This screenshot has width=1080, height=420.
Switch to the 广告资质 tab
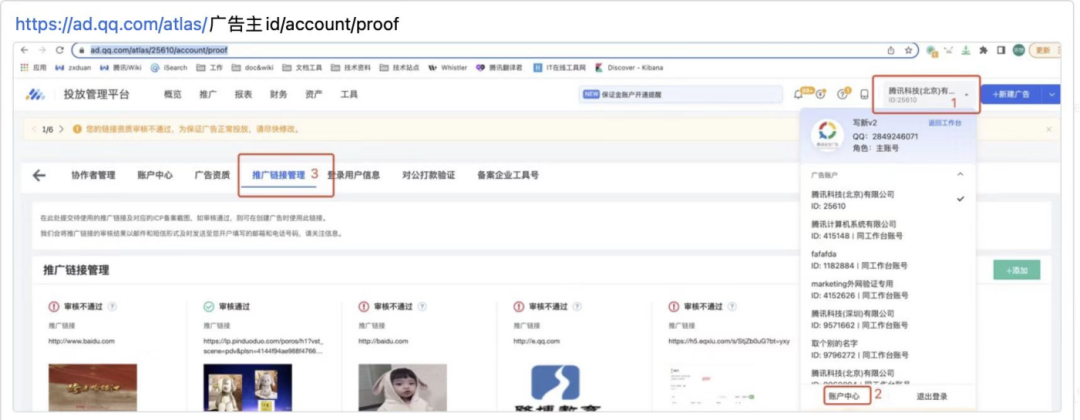[212, 175]
